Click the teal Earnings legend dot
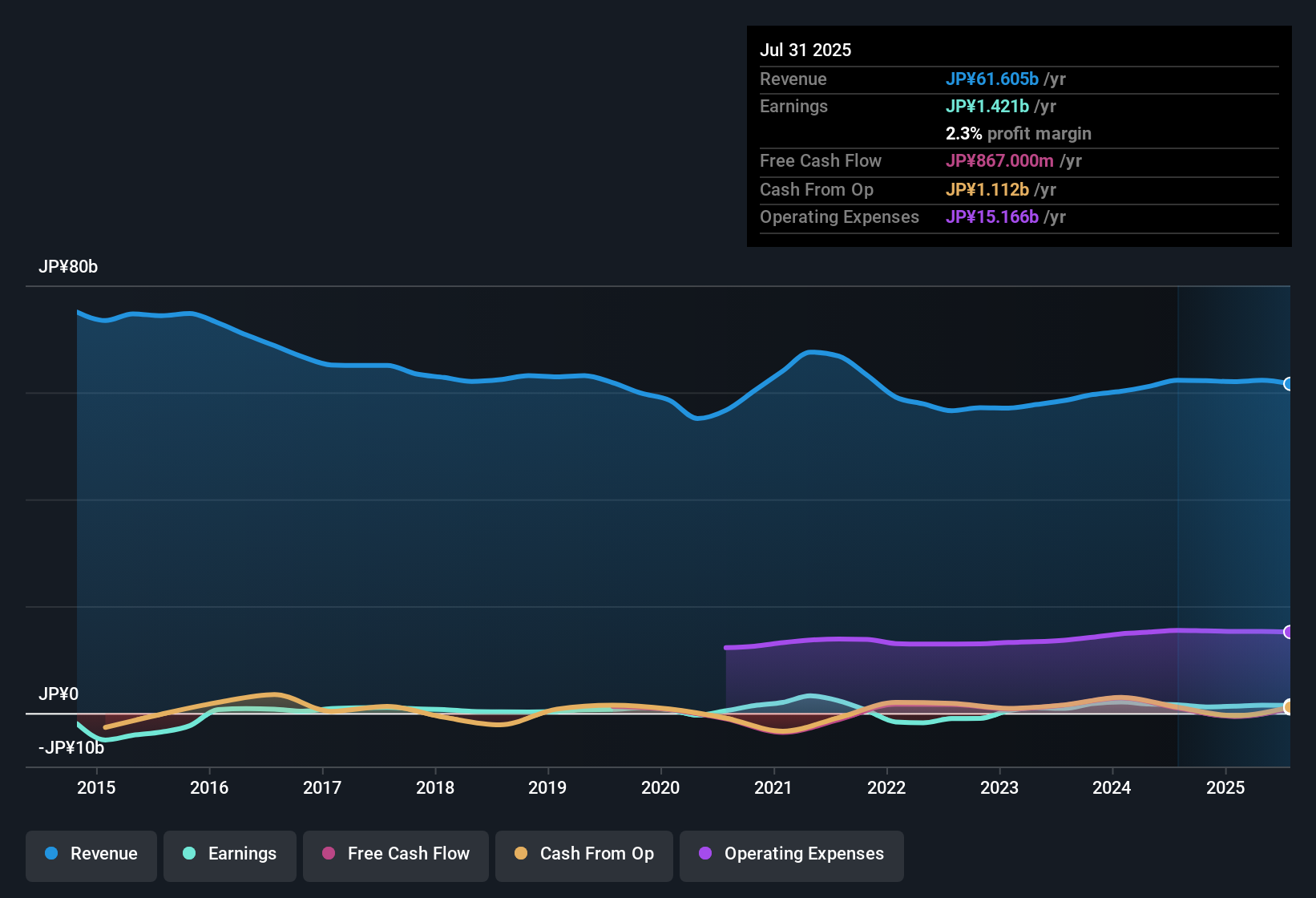1316x898 pixels. click(188, 854)
